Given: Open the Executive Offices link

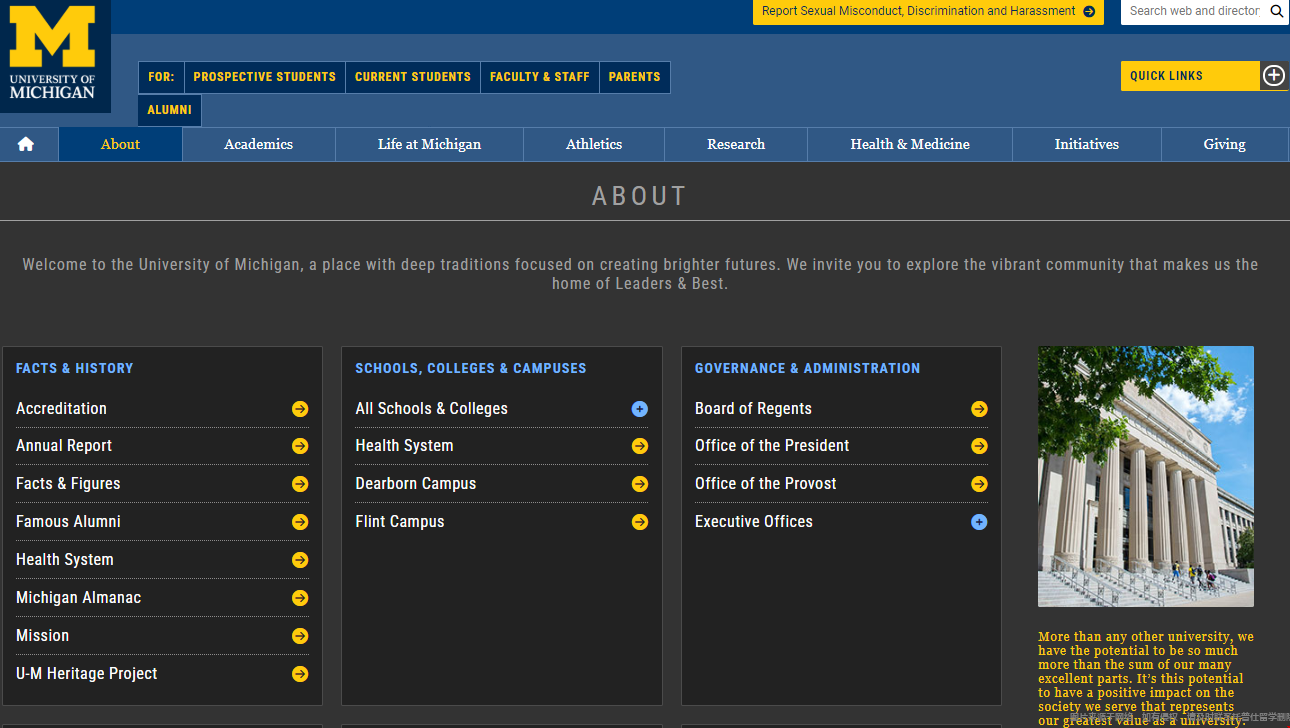Looking at the screenshot, I should 754,522.
